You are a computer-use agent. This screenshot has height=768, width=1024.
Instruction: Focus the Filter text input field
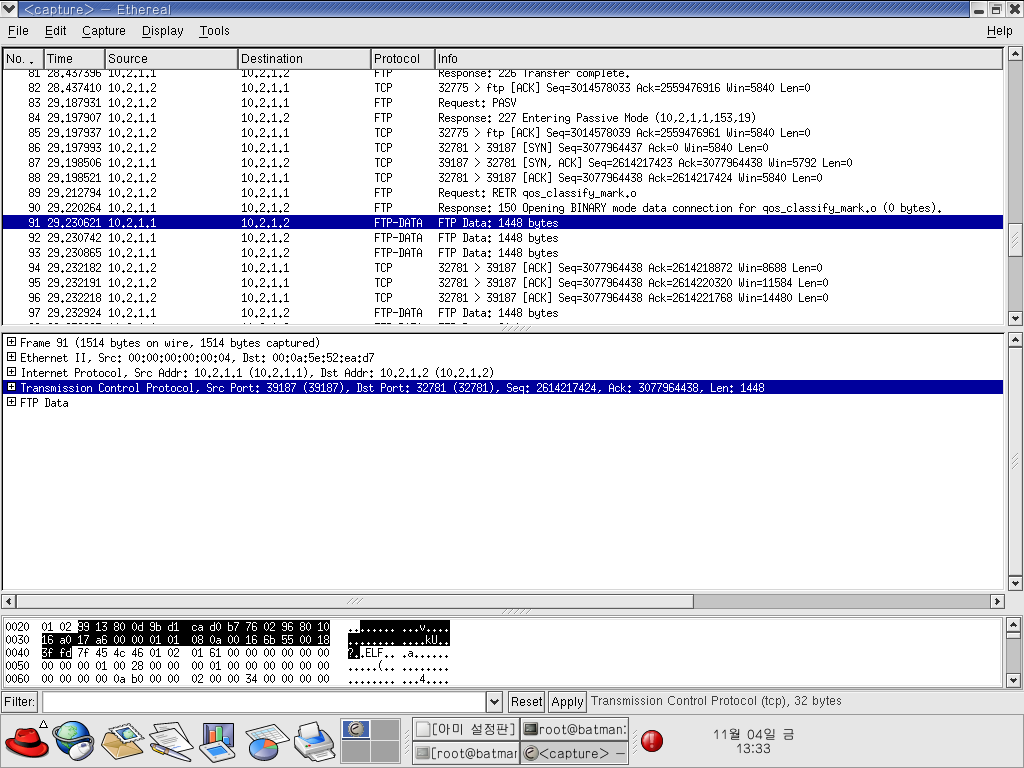tap(264, 702)
